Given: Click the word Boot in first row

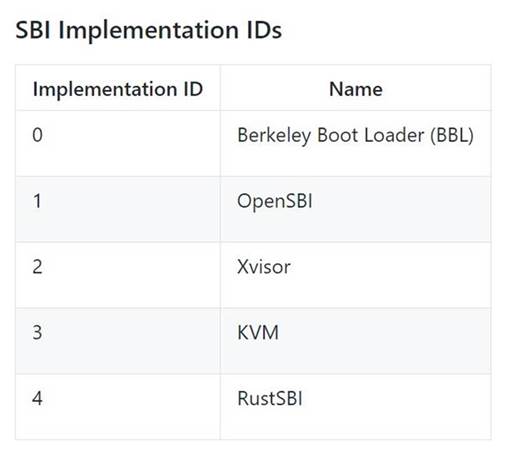Looking at the screenshot, I should point(337,135).
